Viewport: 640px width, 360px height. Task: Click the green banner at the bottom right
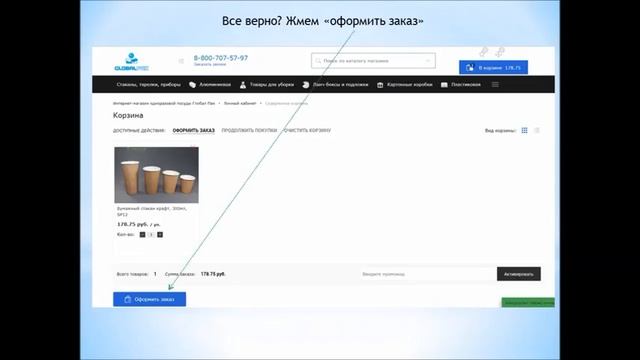click(x=528, y=302)
